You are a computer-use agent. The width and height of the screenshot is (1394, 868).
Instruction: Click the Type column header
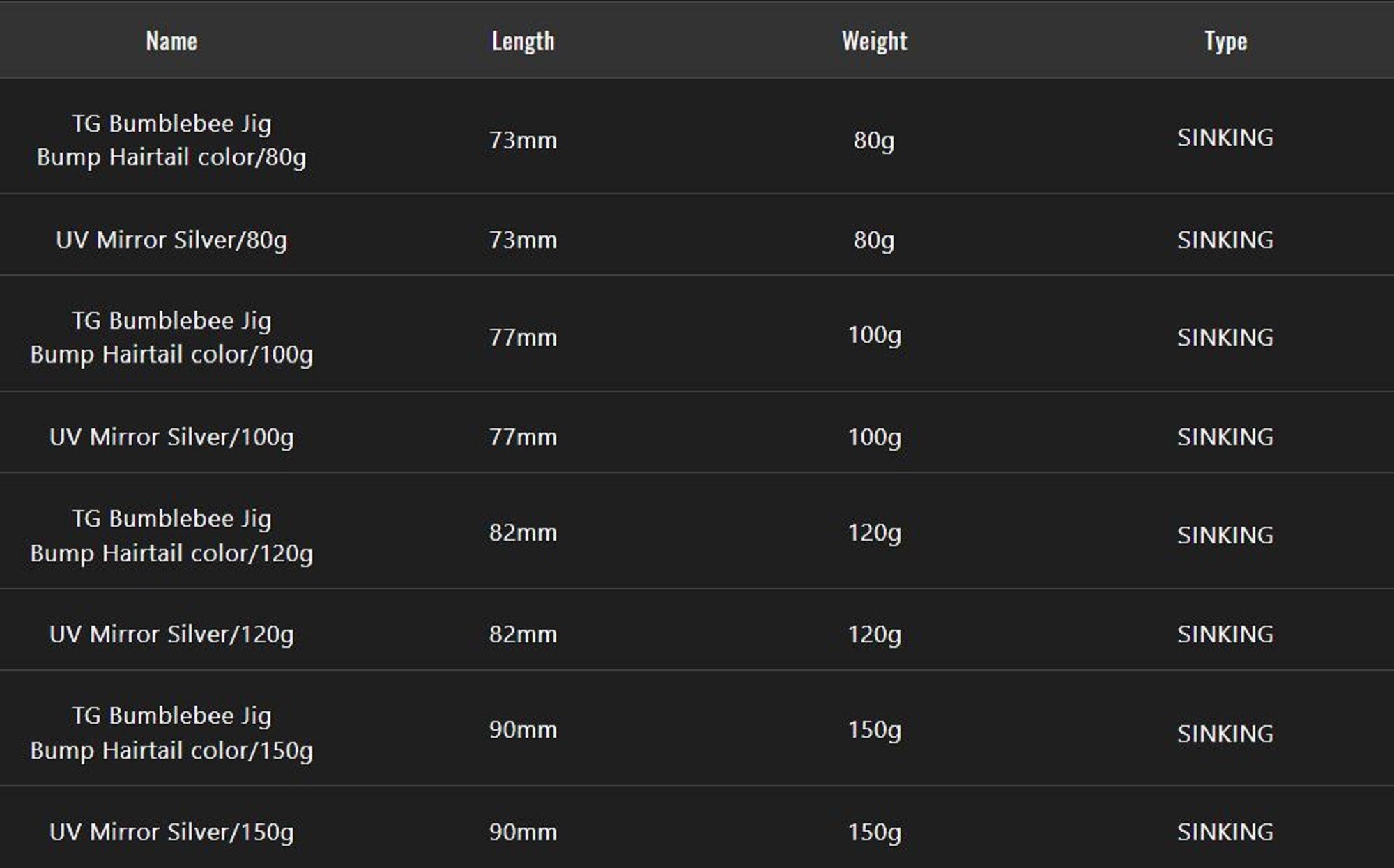coord(1225,41)
